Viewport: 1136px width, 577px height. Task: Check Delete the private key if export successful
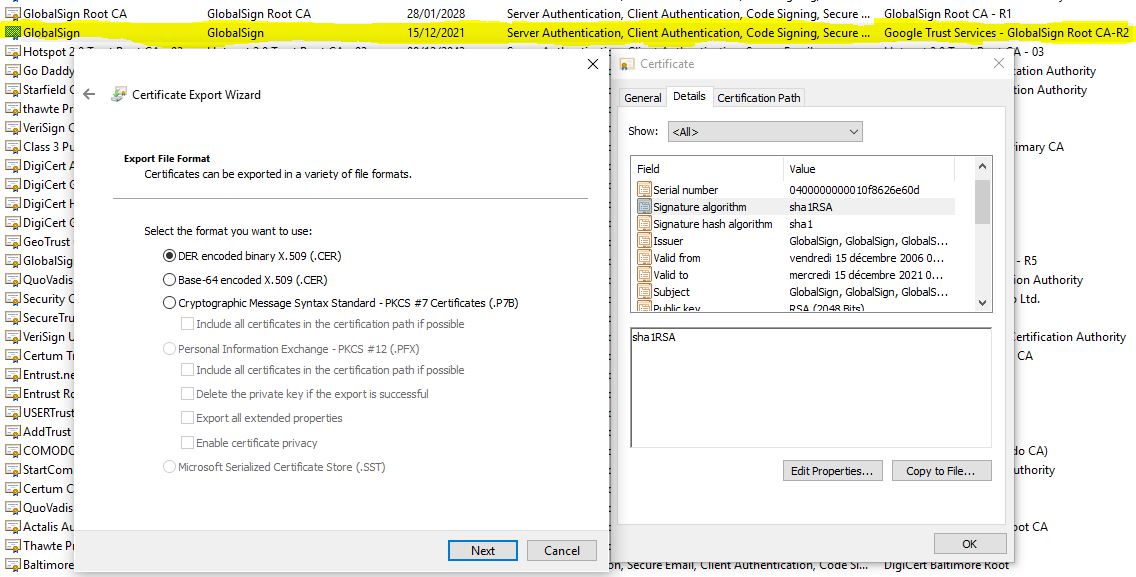tap(188, 394)
